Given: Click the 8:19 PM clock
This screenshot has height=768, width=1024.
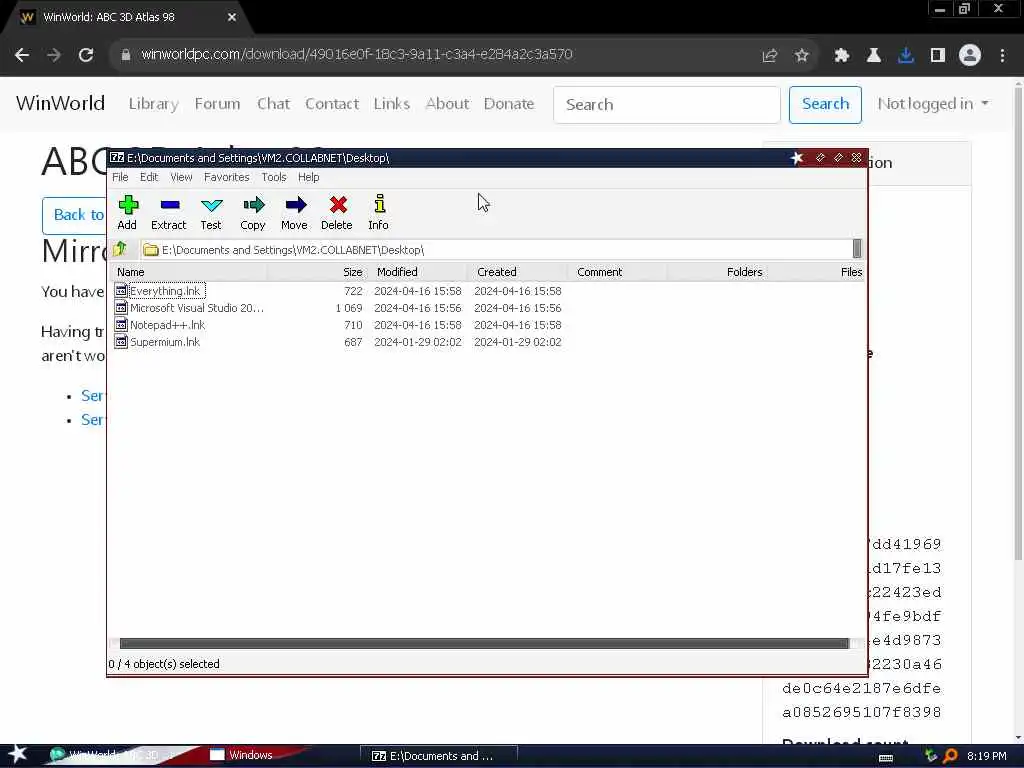Looking at the screenshot, I should pyautogui.click(x=986, y=756).
